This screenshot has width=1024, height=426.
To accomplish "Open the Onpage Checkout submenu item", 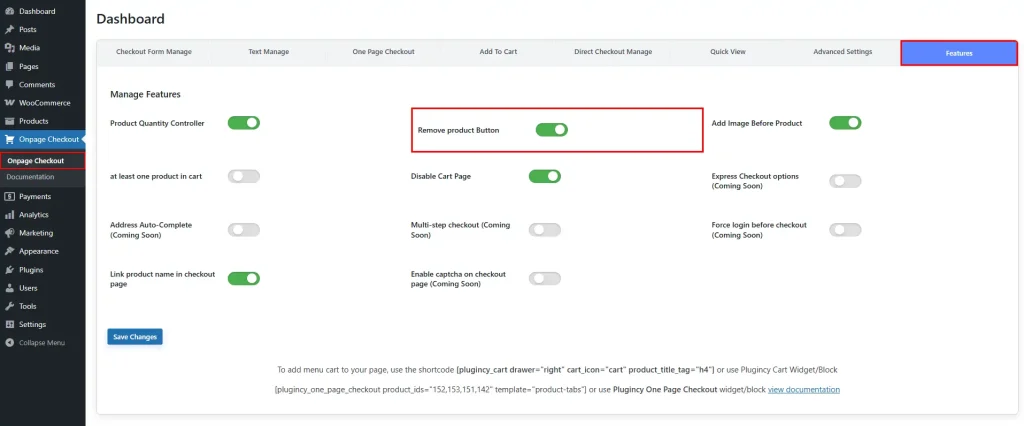I will (x=36, y=161).
